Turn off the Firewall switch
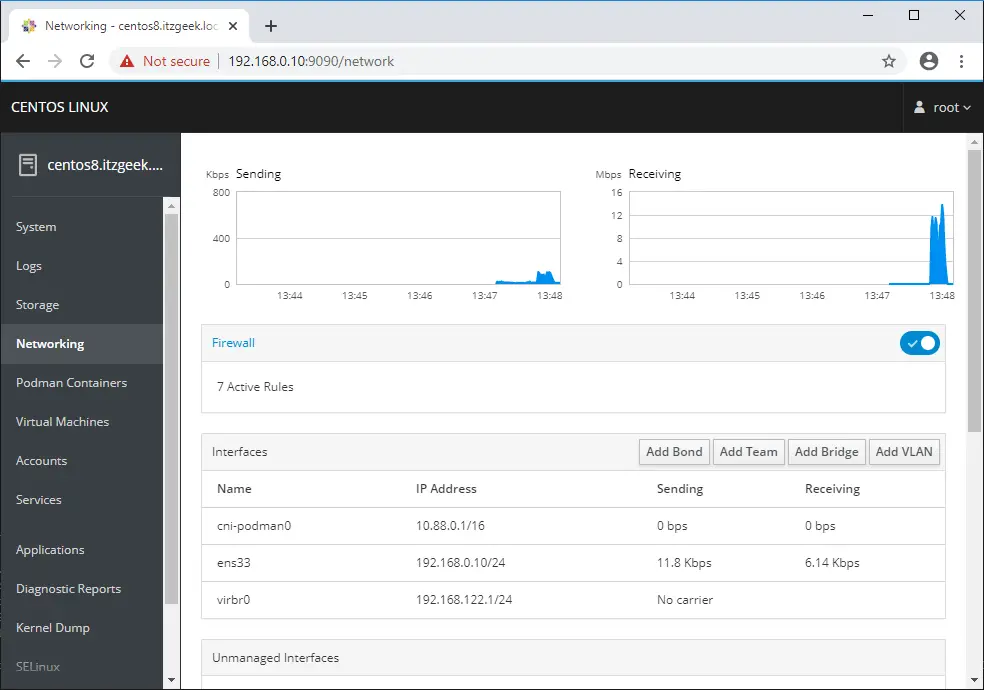The image size is (984, 690). tap(919, 343)
